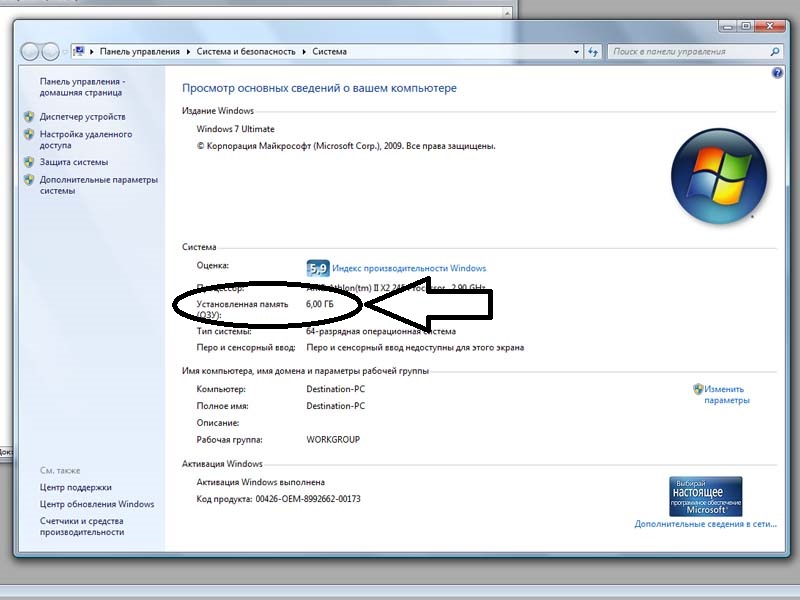This screenshot has width=800, height=600.
Task: Open Центр поддержки link
Action: pyautogui.click(x=76, y=487)
